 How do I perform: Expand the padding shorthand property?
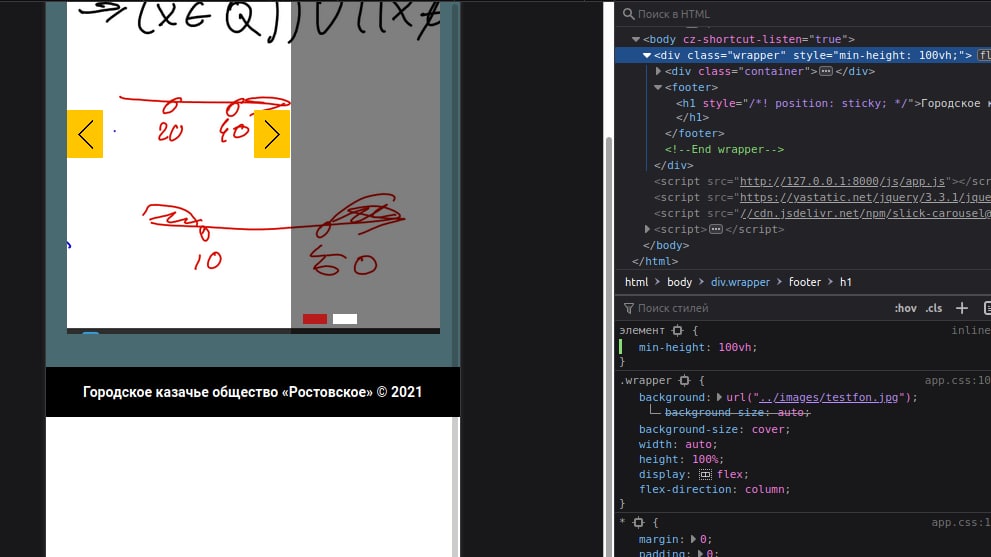click(x=700, y=553)
